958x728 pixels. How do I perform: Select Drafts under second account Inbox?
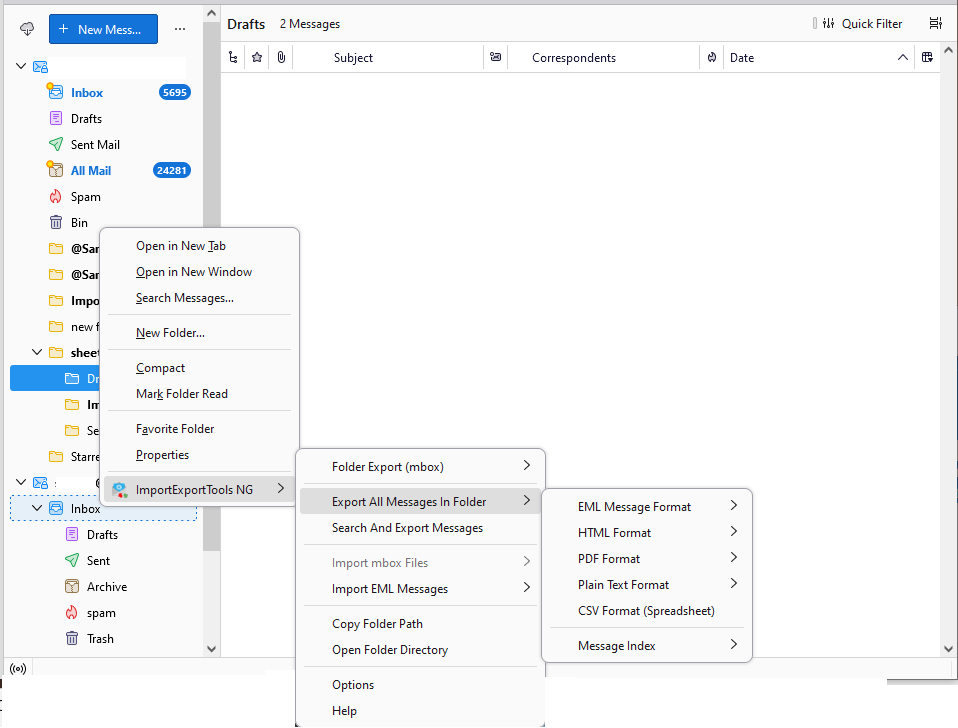click(102, 535)
